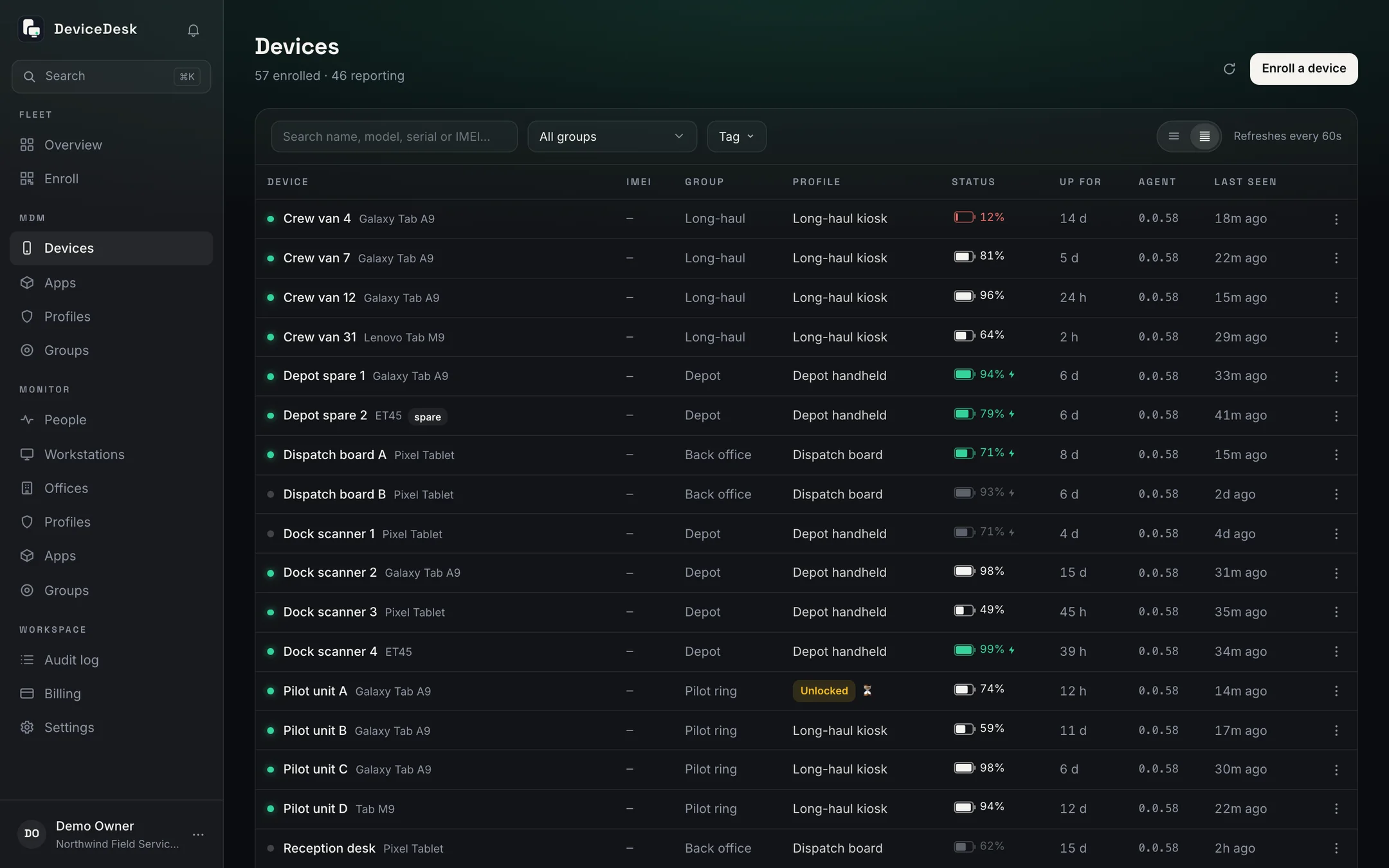Viewport: 1389px width, 868px height.
Task: Open Offices in the sidebar
Action: tap(111, 489)
